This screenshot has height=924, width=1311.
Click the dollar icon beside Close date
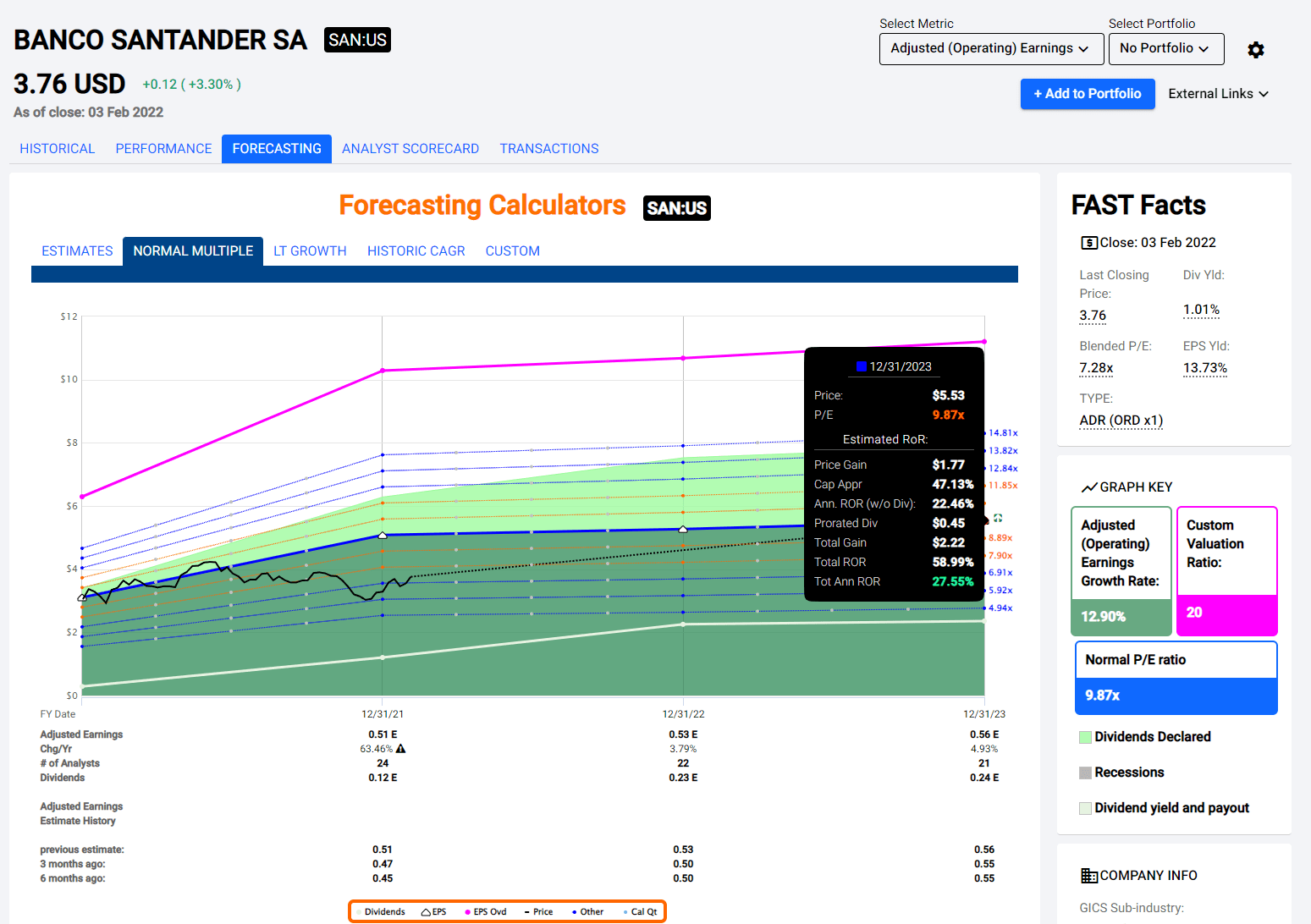(1089, 243)
